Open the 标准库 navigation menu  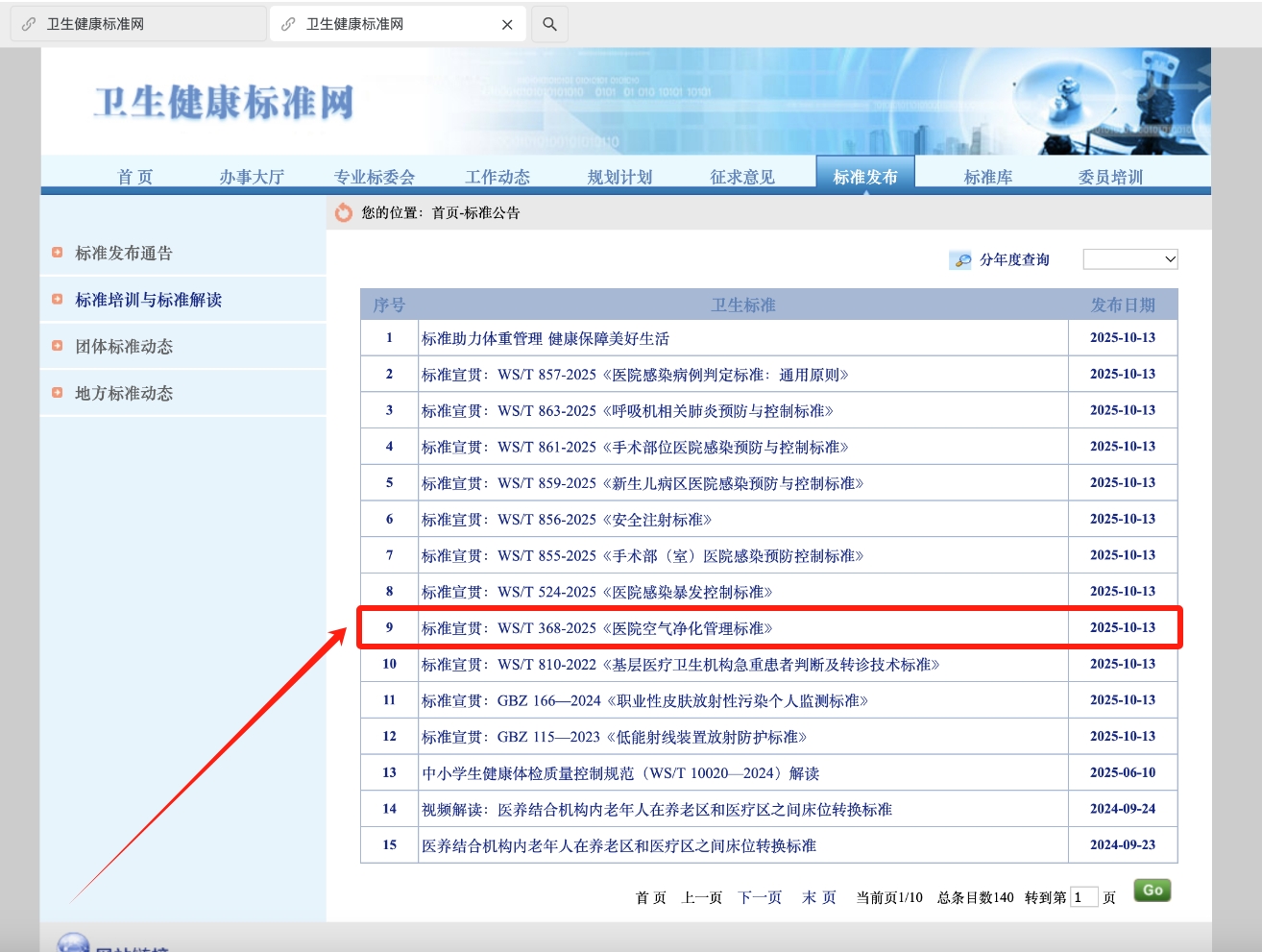pyautogui.click(x=987, y=177)
